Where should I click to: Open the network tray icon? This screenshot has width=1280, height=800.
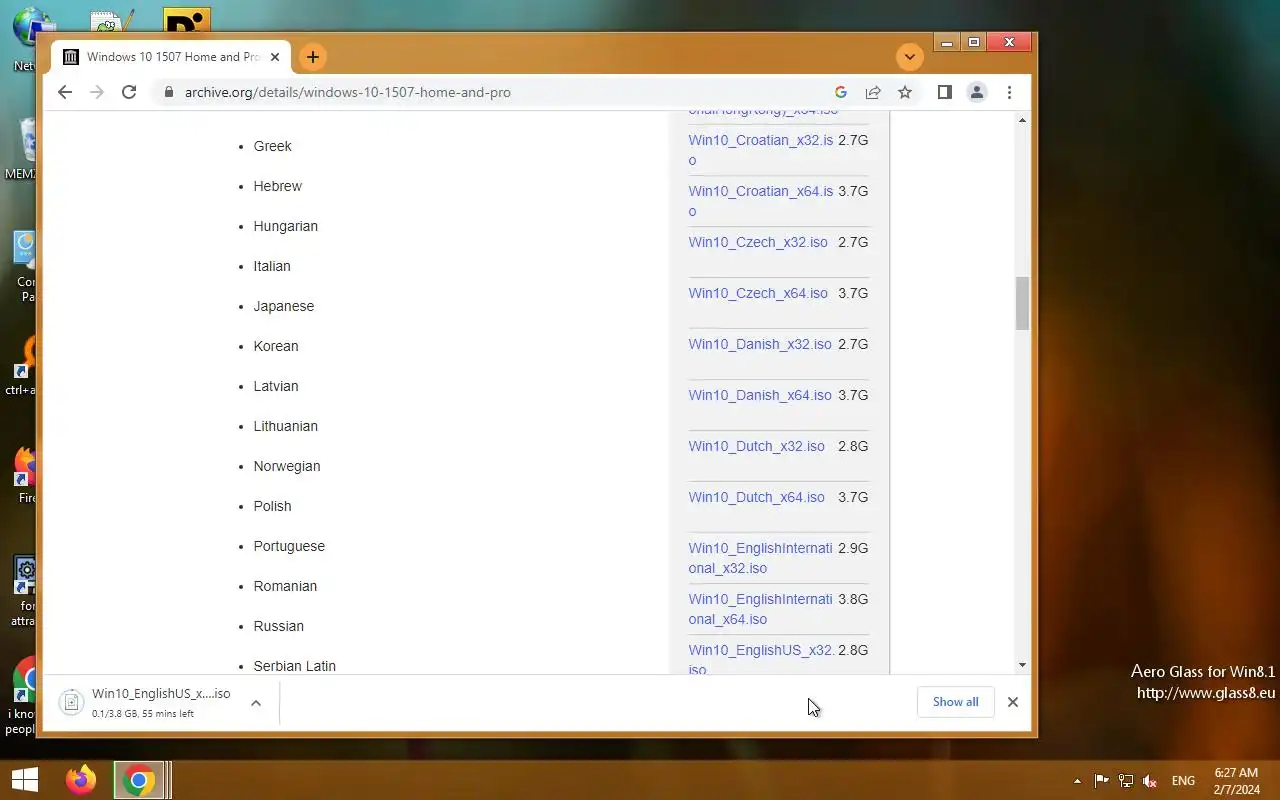coord(1126,781)
